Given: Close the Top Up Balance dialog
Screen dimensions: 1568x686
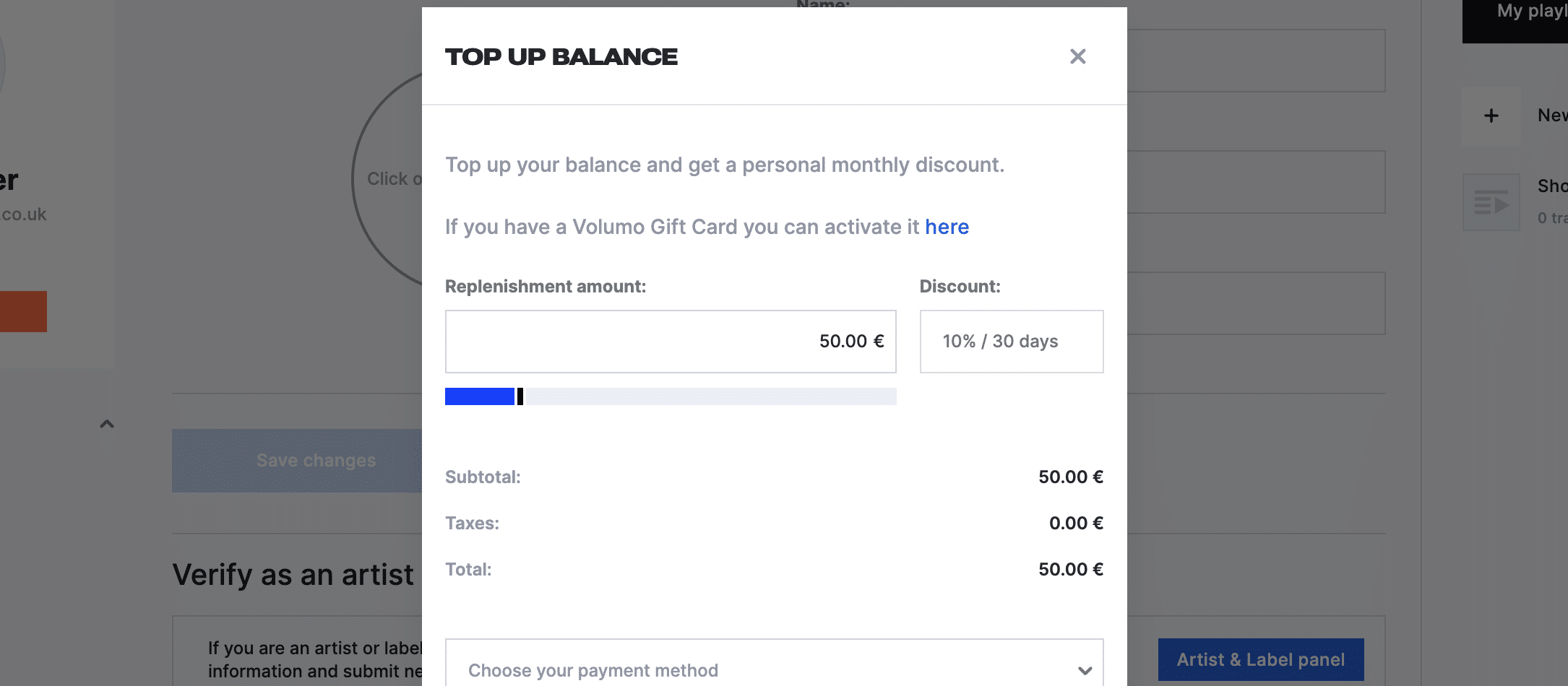Looking at the screenshot, I should click(x=1077, y=56).
